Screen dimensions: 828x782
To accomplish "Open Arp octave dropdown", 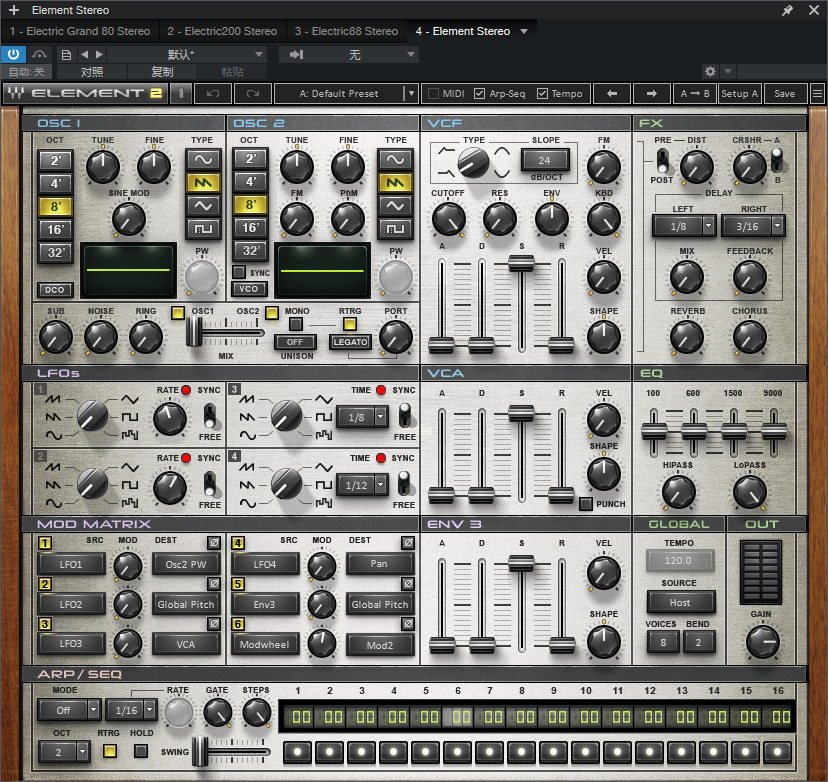I will [x=83, y=751].
